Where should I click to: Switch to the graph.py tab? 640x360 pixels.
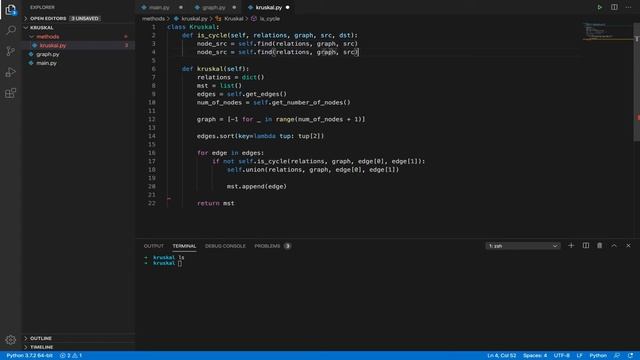214,7
